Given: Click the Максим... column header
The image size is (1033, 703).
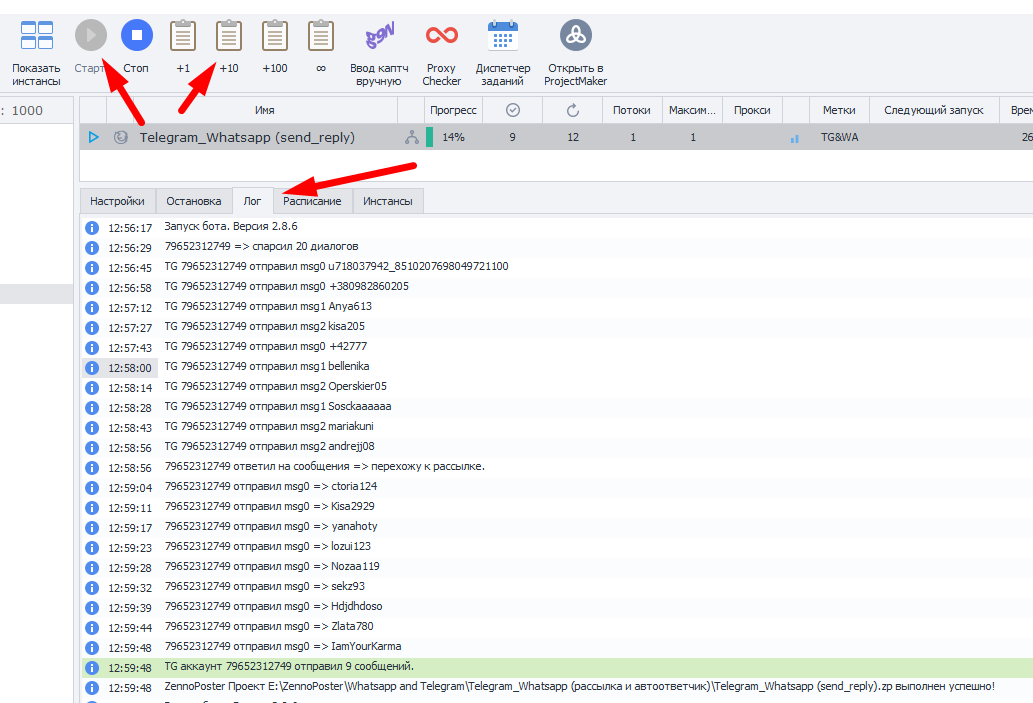Looking at the screenshot, I should click(692, 110).
